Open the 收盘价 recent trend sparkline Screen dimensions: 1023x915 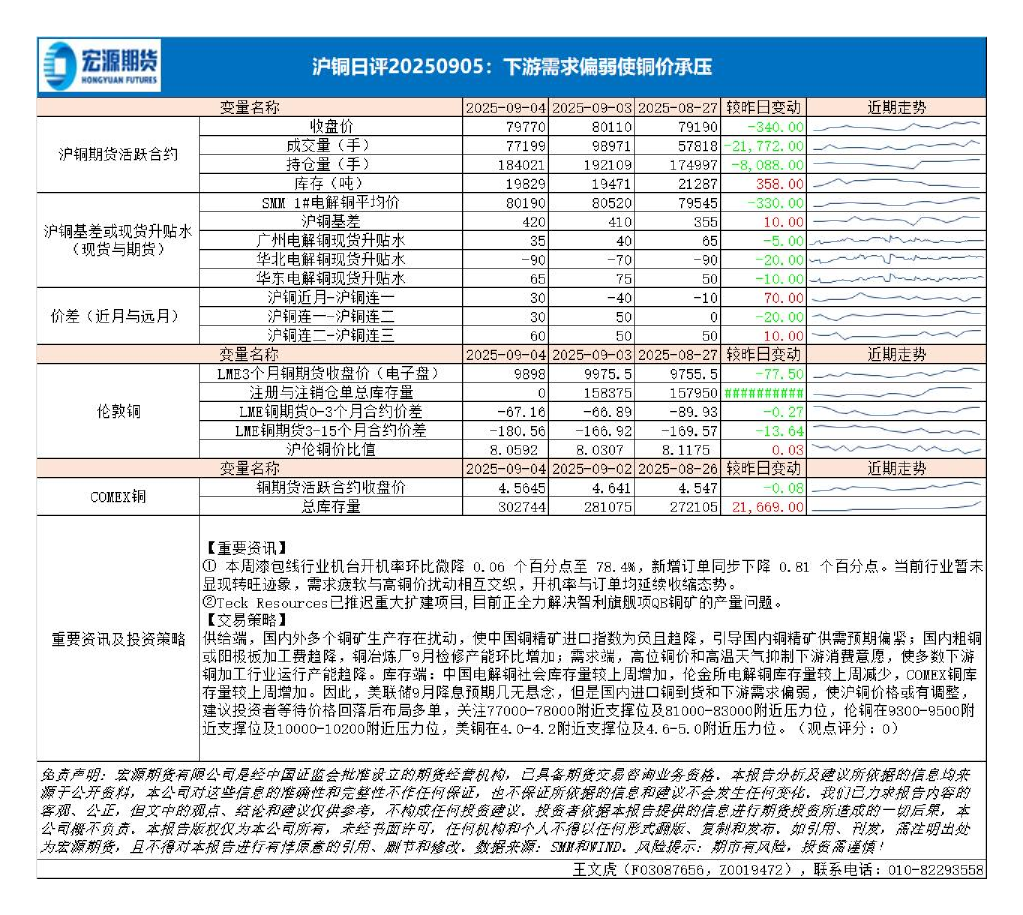click(x=896, y=128)
